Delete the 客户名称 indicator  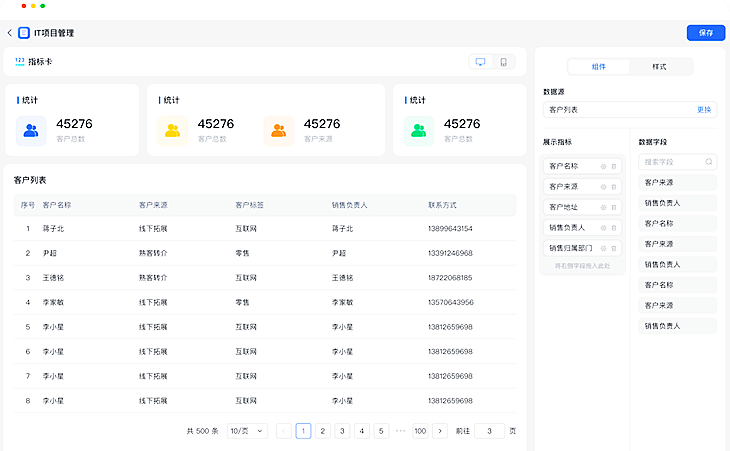coord(614,166)
